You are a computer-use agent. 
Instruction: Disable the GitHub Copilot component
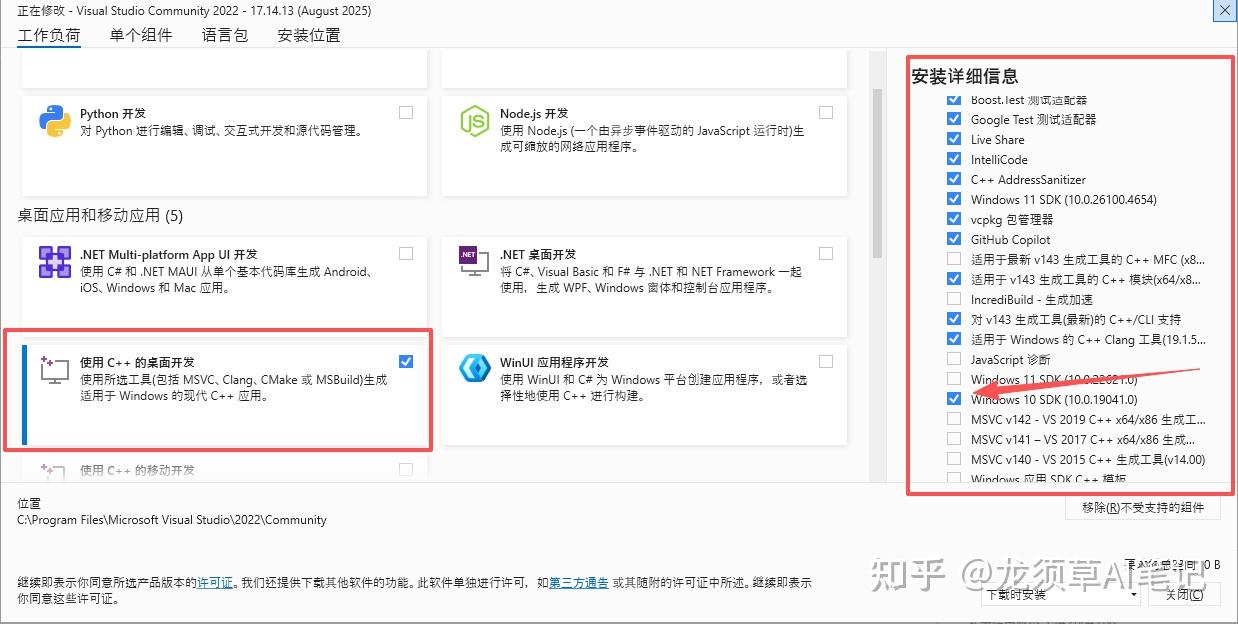952,239
